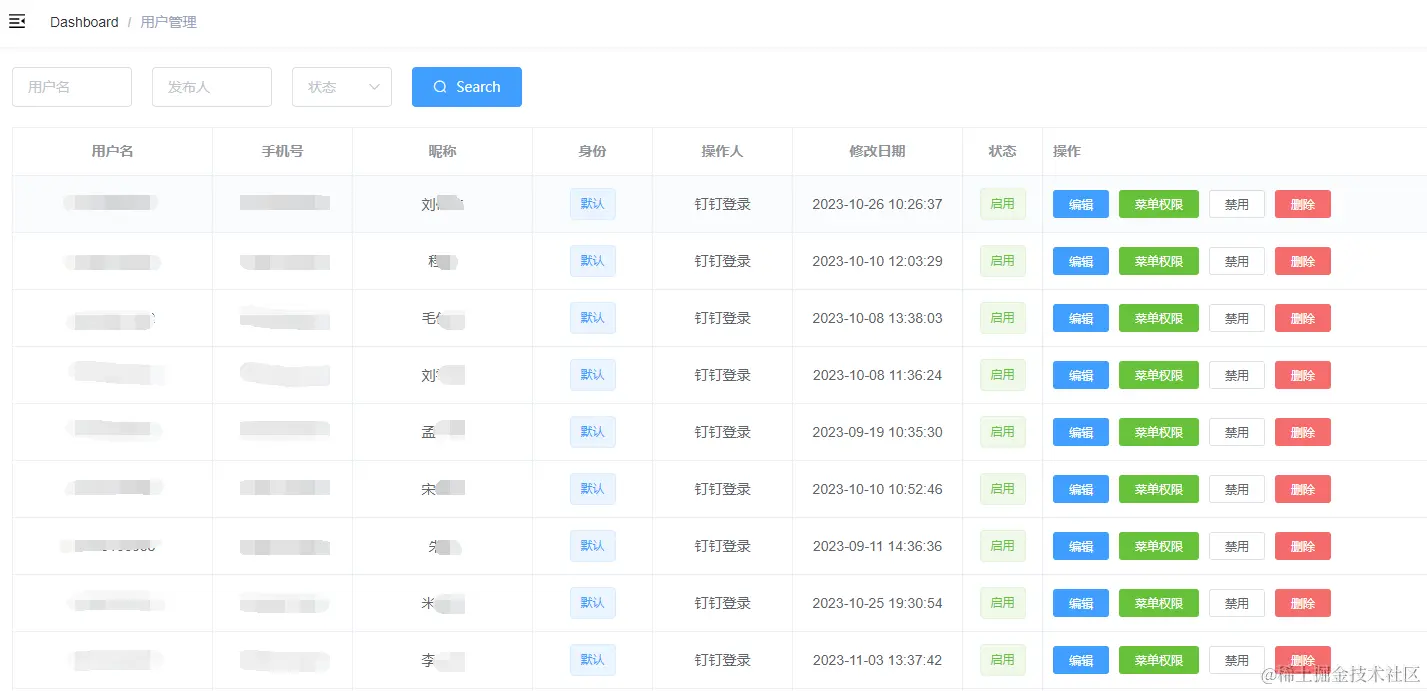Click 编辑 in the 2023-10-10 12:03:29 row

[1081, 261]
